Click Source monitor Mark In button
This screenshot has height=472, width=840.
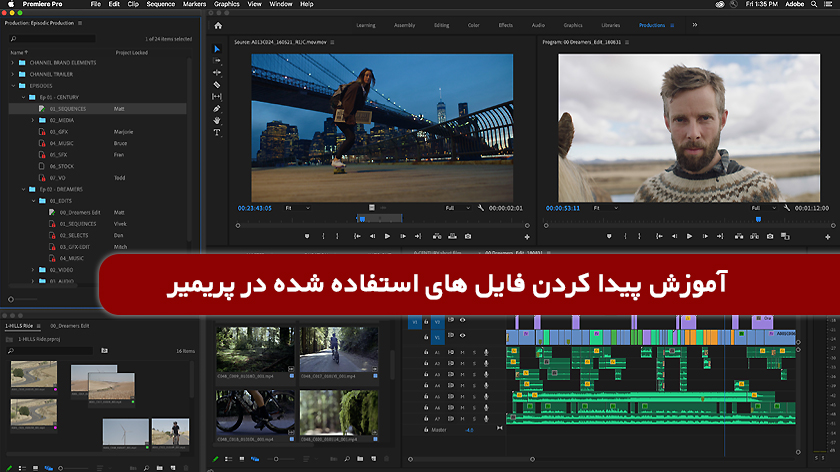[x=323, y=236]
